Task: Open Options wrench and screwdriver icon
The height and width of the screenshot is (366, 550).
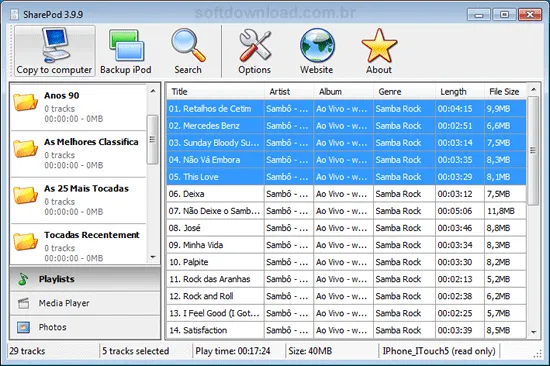Action: pyautogui.click(x=255, y=46)
